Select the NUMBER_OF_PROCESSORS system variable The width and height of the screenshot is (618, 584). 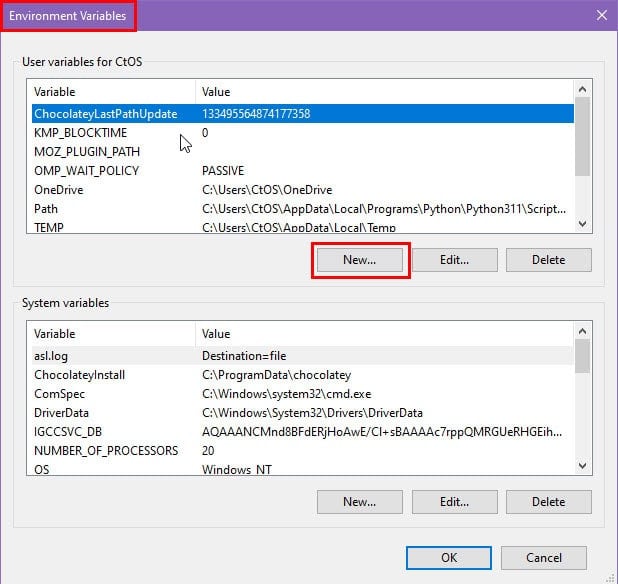coord(303,450)
